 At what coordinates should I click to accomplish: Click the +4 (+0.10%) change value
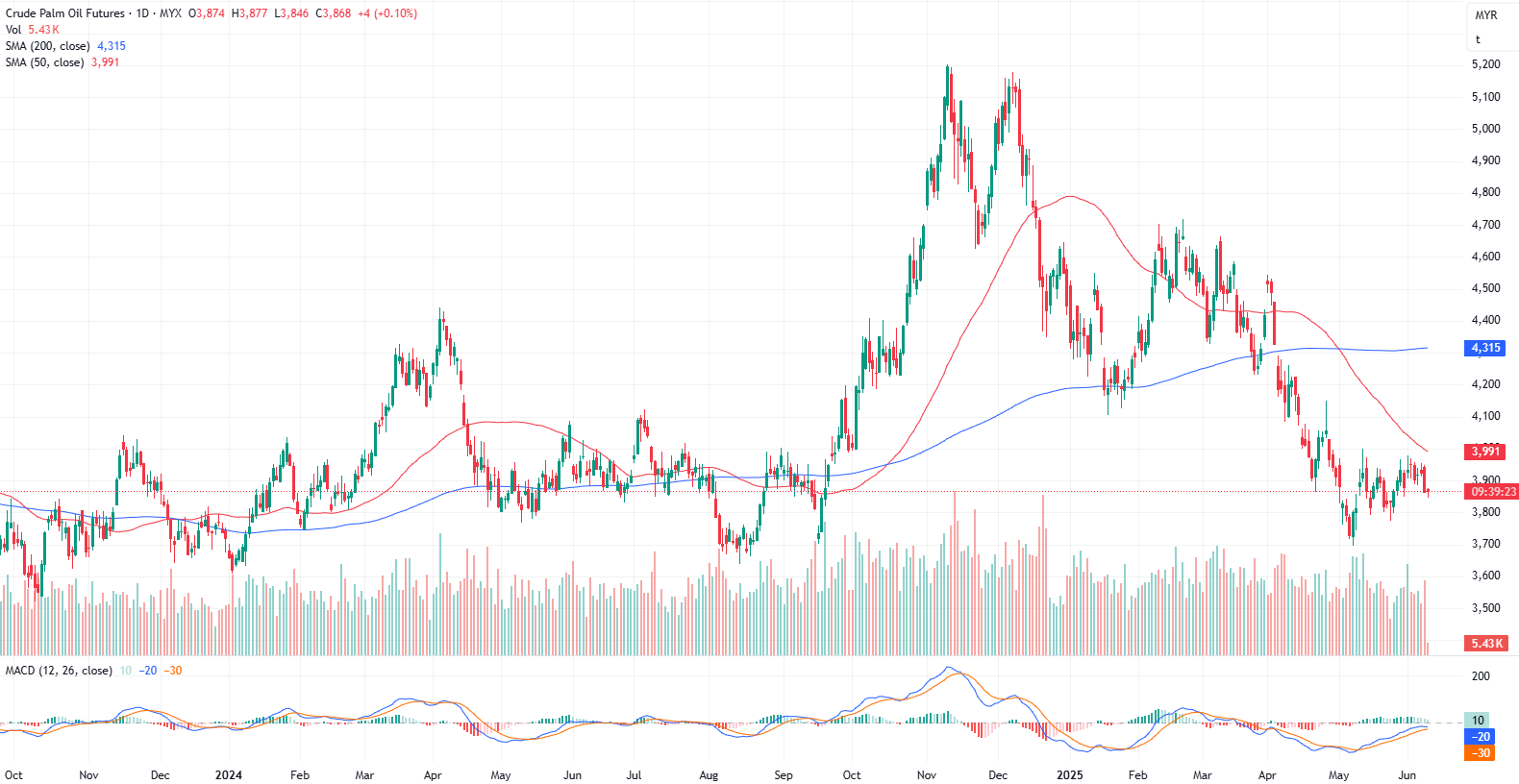(387, 13)
